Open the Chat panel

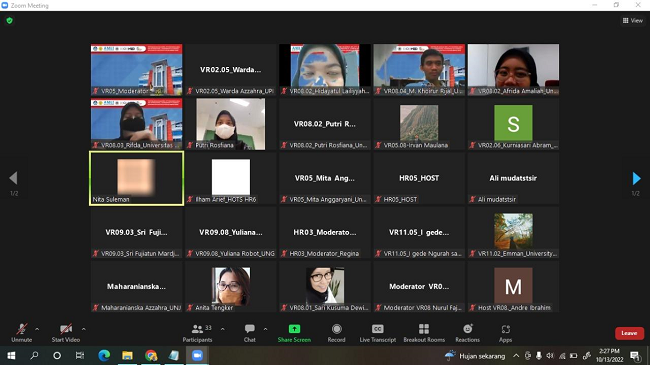tap(250, 333)
